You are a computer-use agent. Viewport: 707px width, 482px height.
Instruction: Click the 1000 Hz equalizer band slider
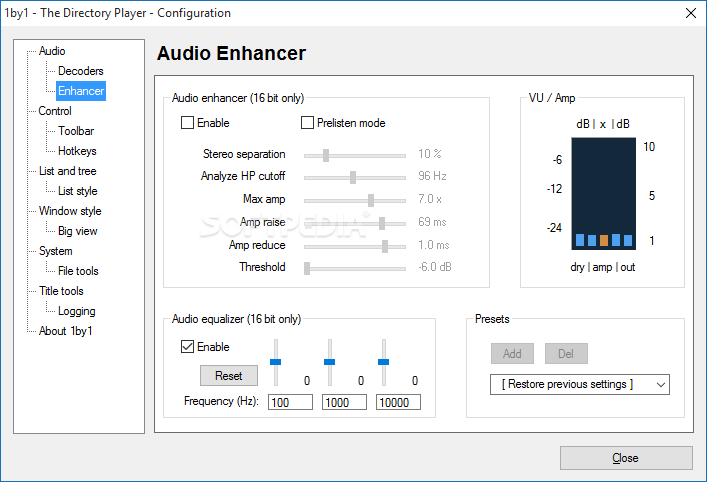(x=330, y=363)
